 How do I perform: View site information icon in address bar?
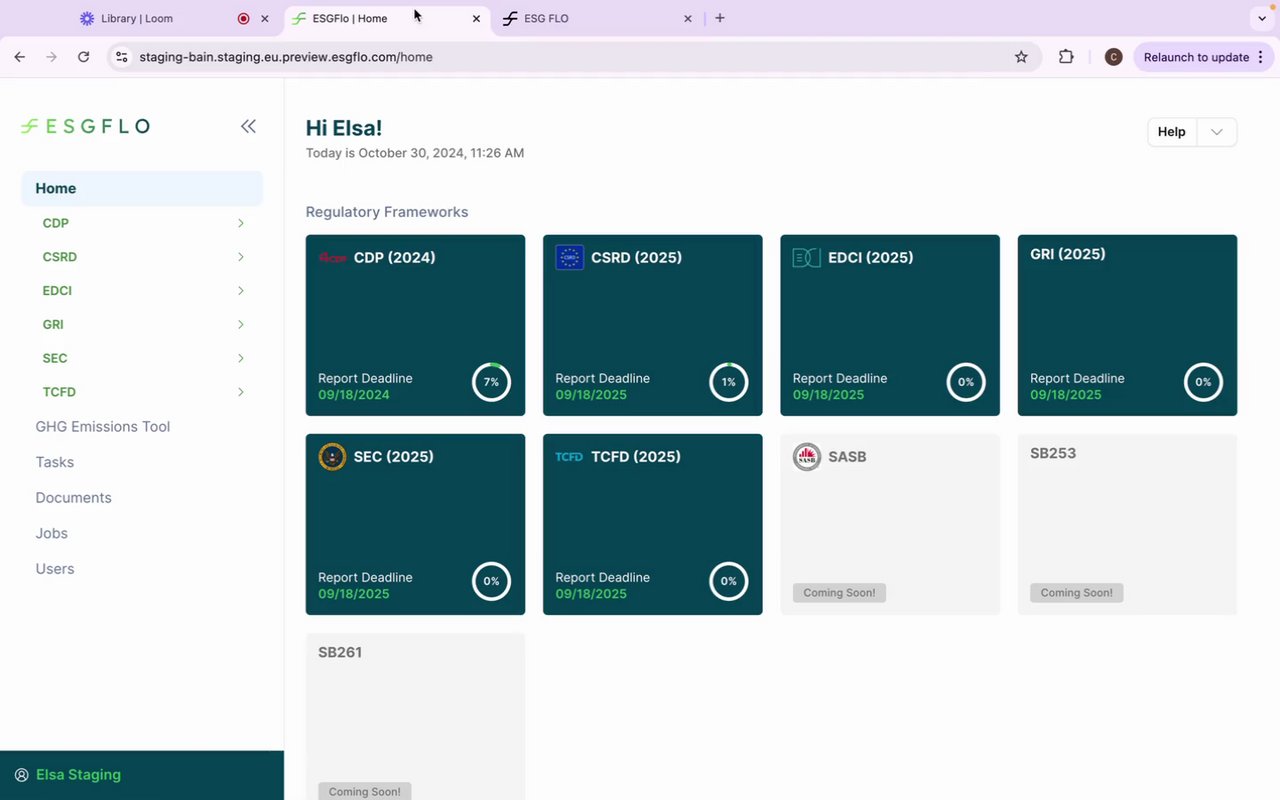[121, 57]
